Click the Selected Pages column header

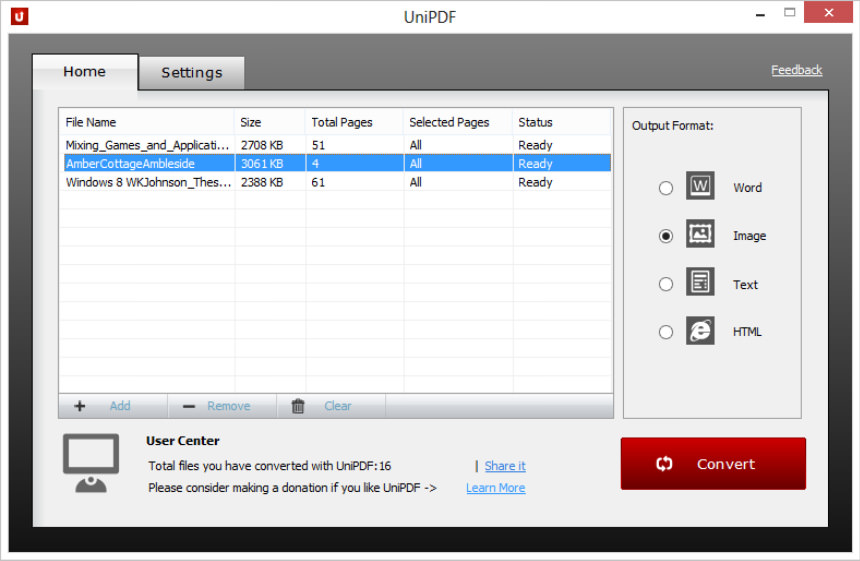(x=449, y=122)
